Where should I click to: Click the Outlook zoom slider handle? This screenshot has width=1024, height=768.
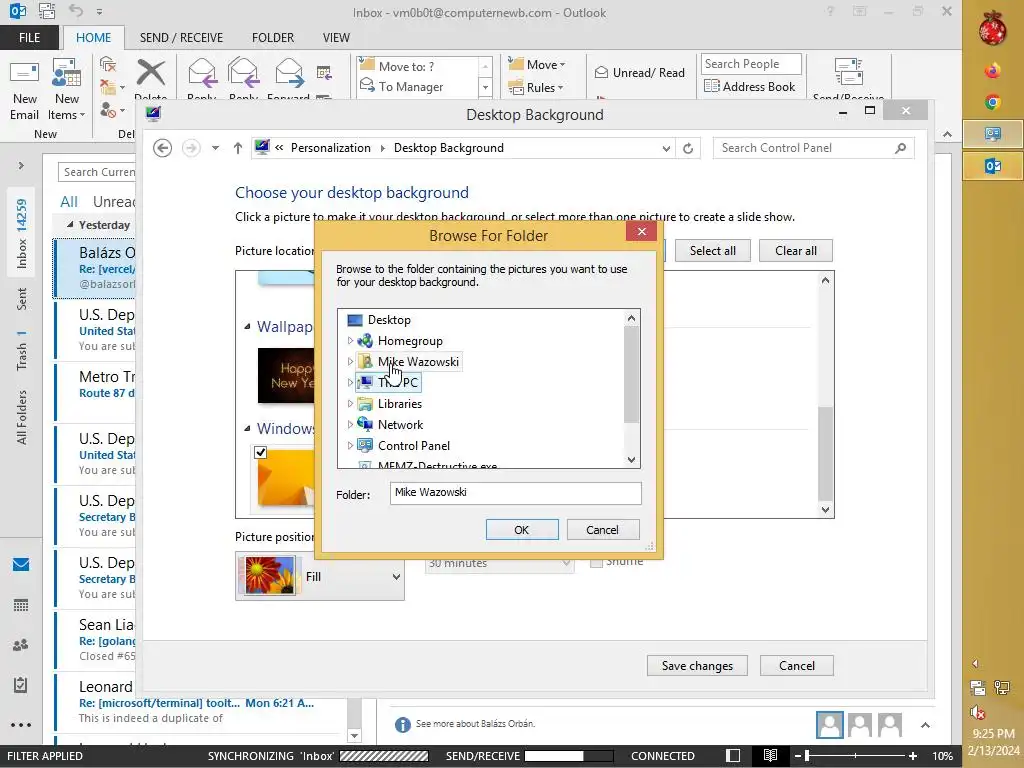tap(807, 756)
